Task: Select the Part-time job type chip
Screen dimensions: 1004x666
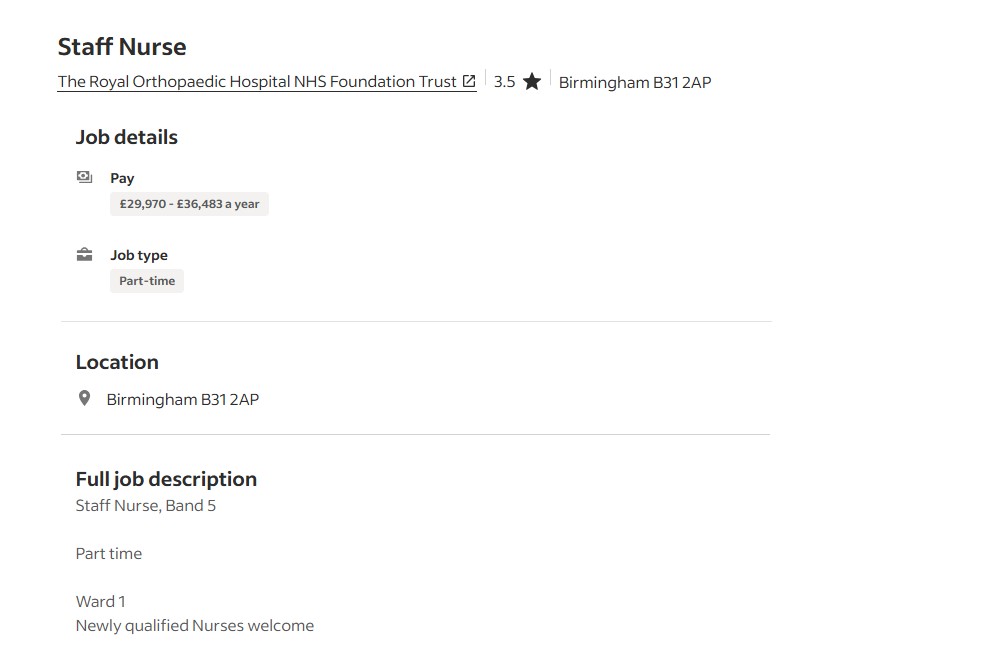Action: (147, 281)
